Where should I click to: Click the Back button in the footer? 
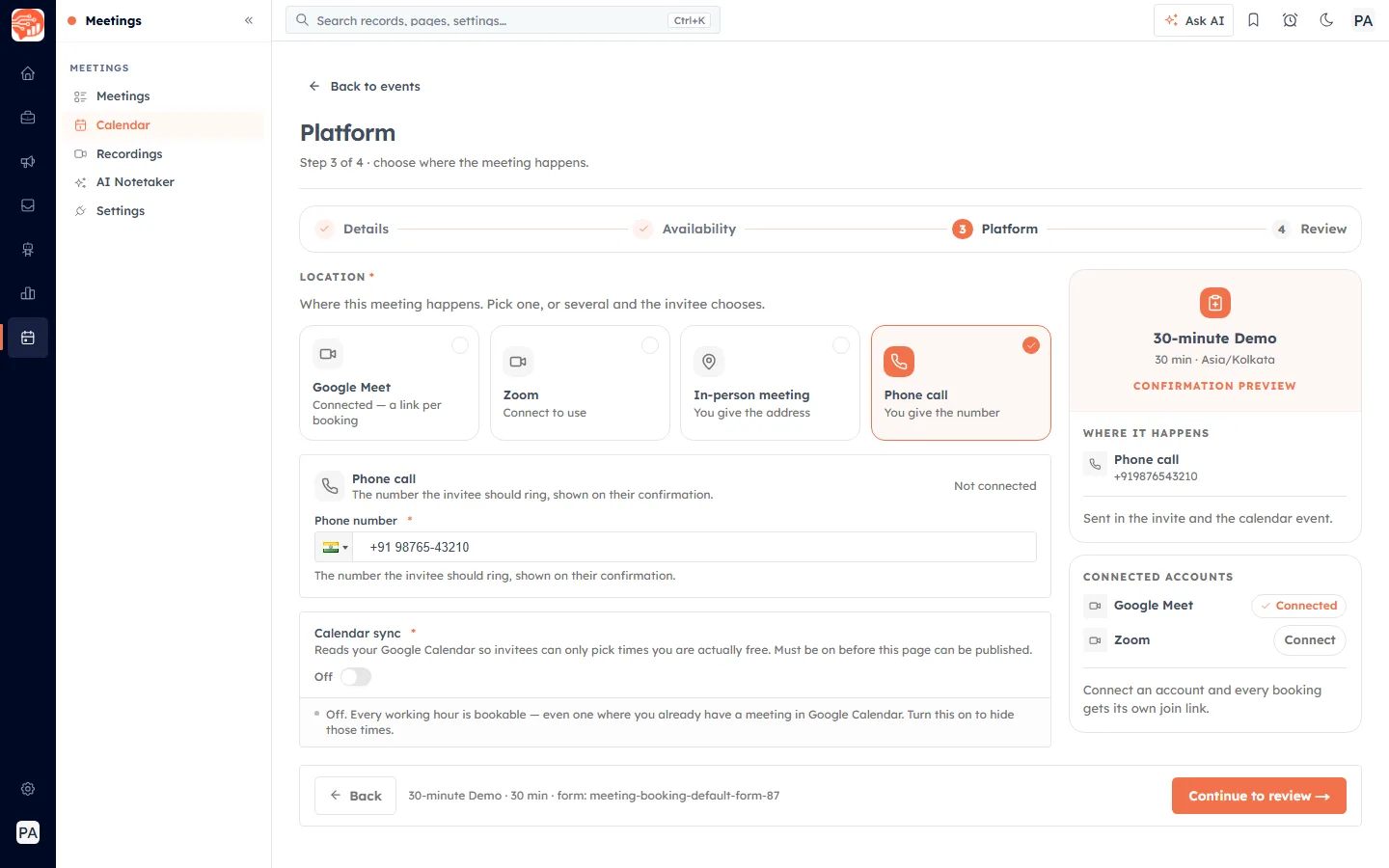point(355,796)
